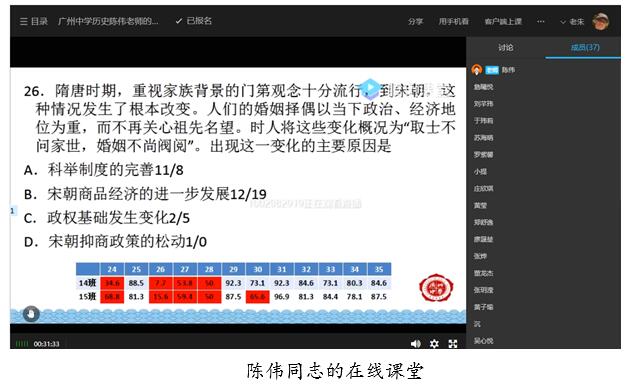Click option A 科举制度的完善11/8
The image size is (626, 391).
click(104, 170)
